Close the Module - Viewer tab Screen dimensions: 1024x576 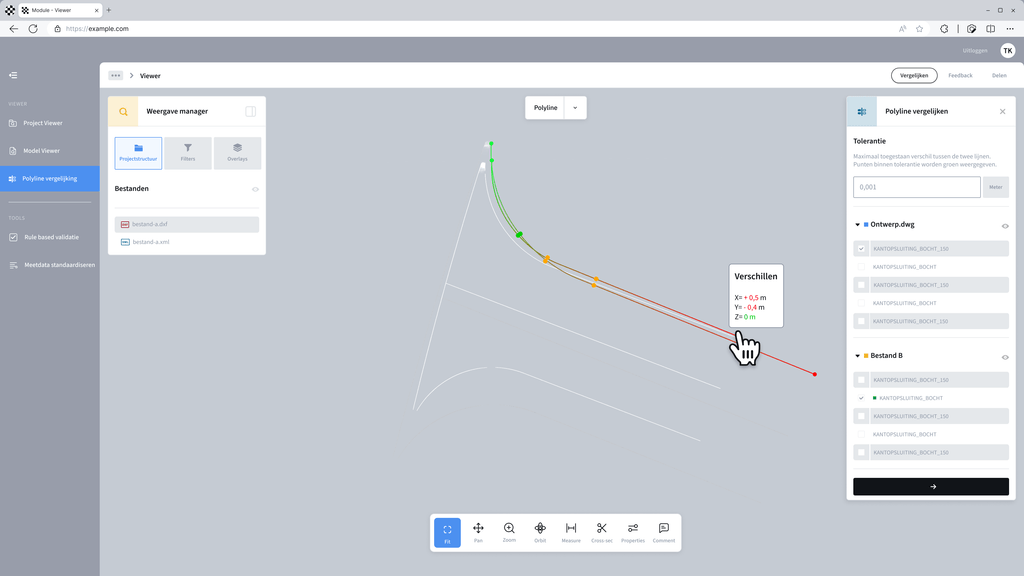[x=97, y=10]
